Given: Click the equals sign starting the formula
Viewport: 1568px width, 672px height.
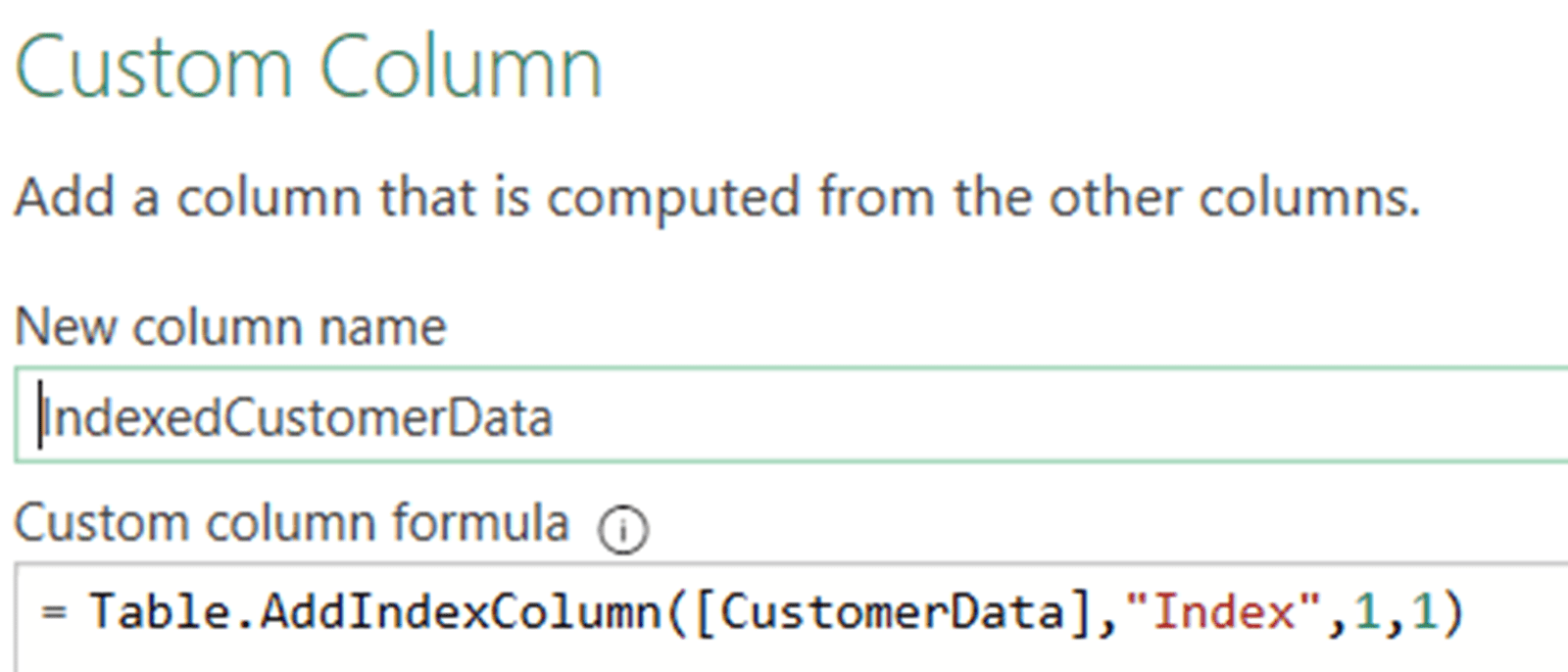Looking at the screenshot, I should point(54,613).
